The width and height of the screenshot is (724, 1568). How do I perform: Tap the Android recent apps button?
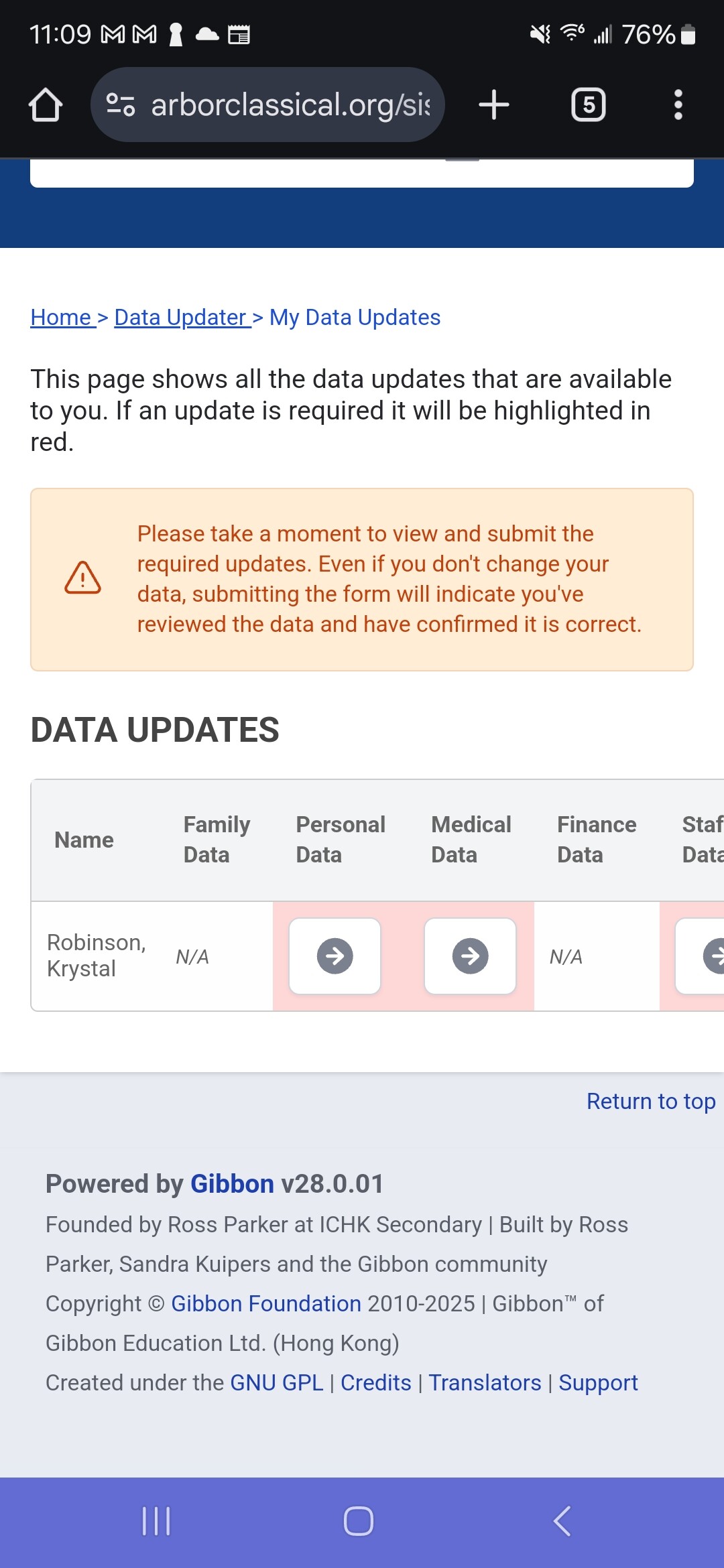point(156,1521)
